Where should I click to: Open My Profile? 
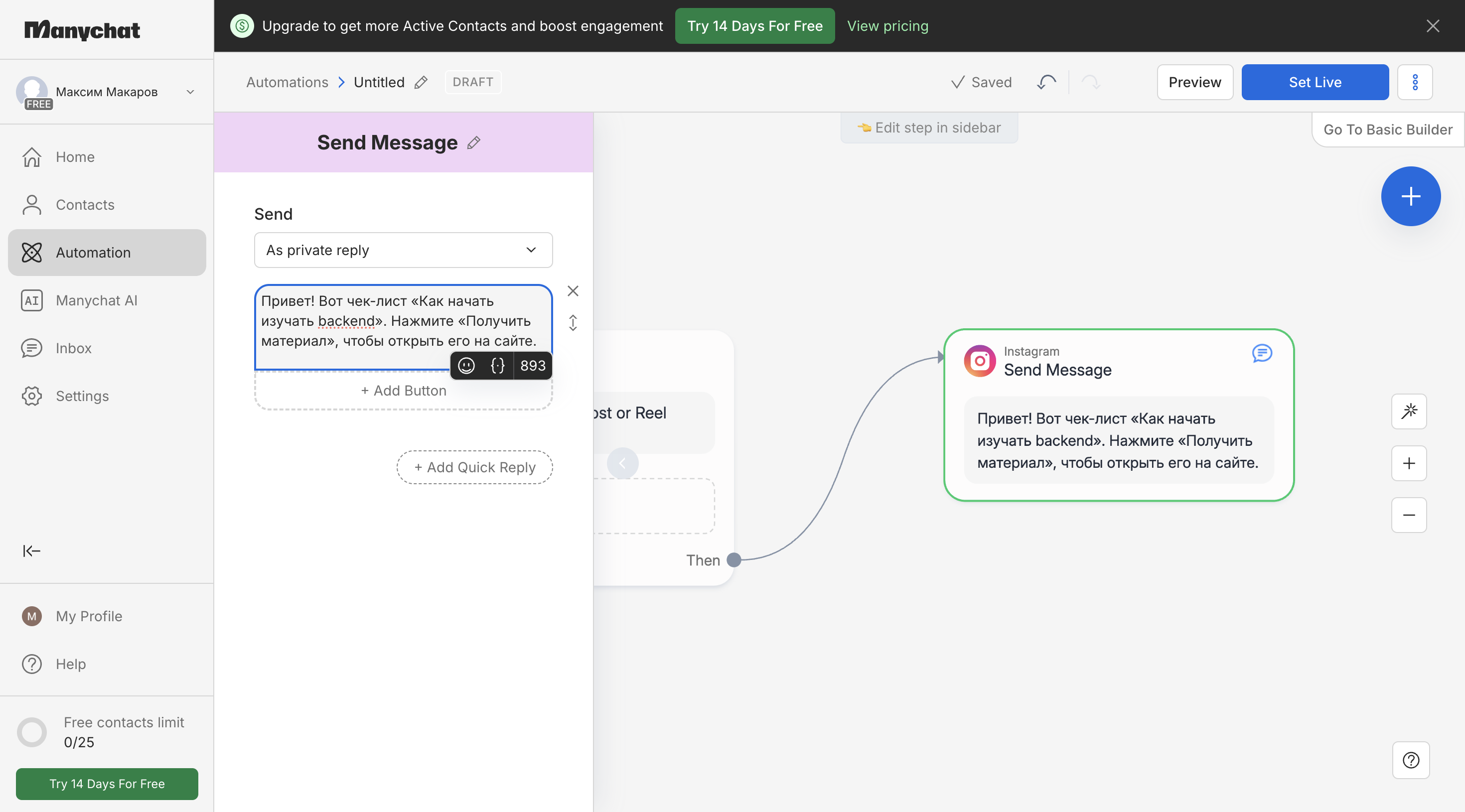pos(107,616)
